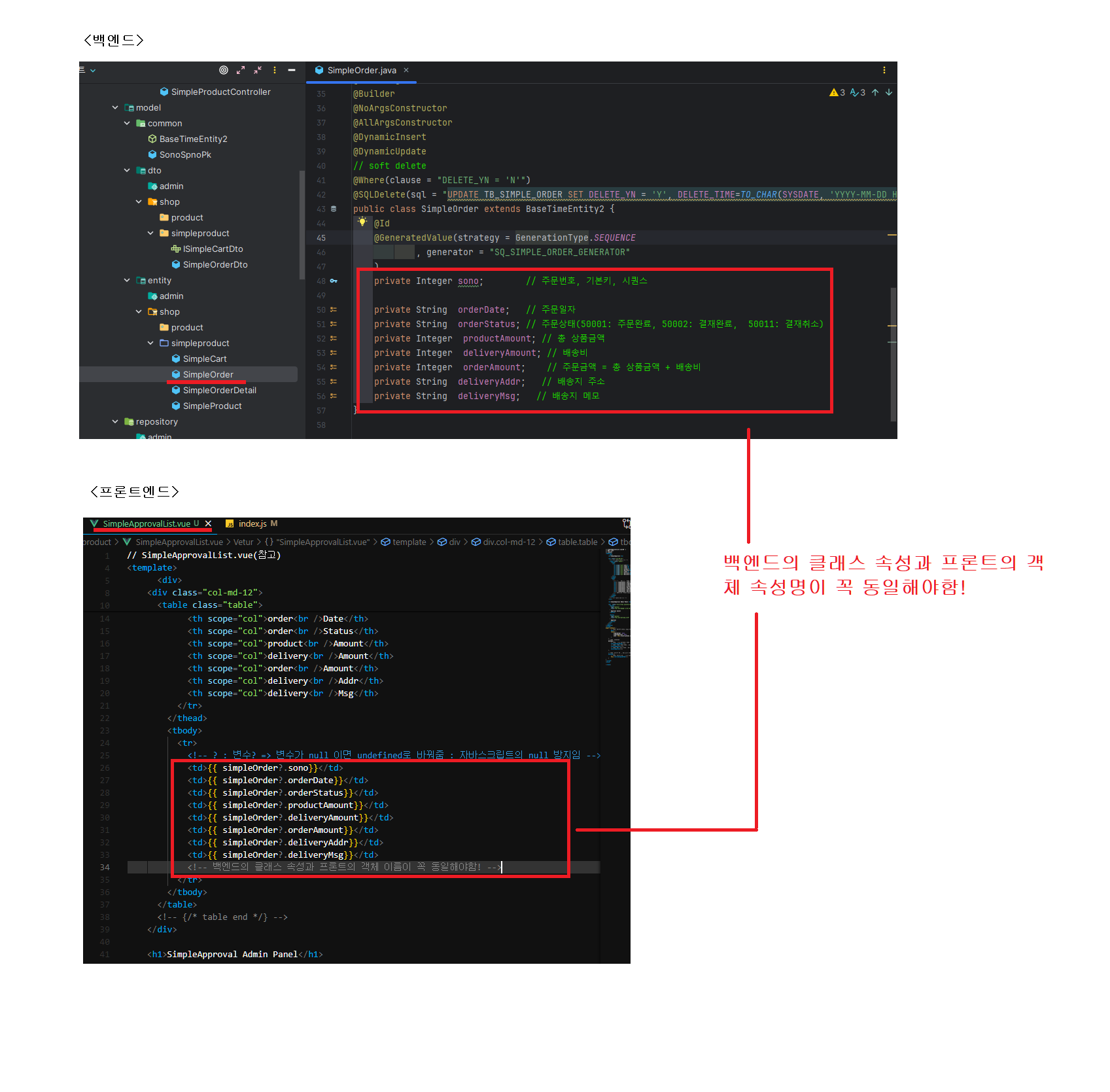
Task: Click the plain div breadcrumb
Action: pyautogui.click(x=449, y=542)
